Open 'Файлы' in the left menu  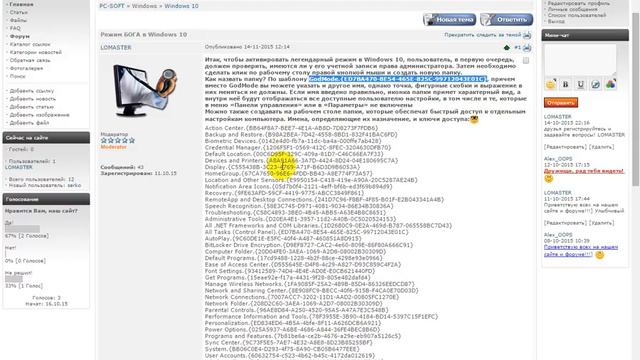18,20
